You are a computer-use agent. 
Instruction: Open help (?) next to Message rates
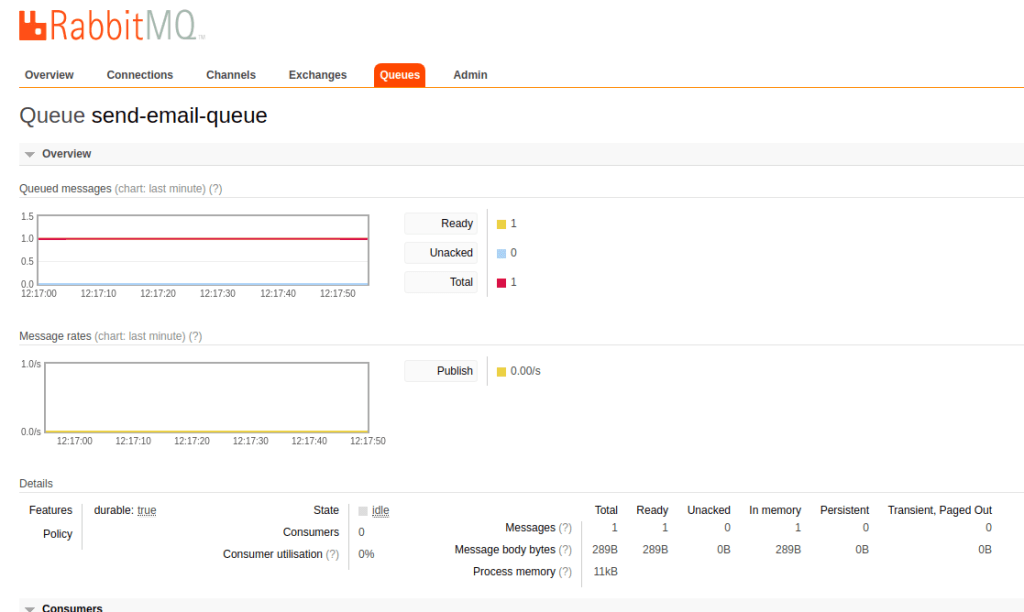(x=195, y=337)
